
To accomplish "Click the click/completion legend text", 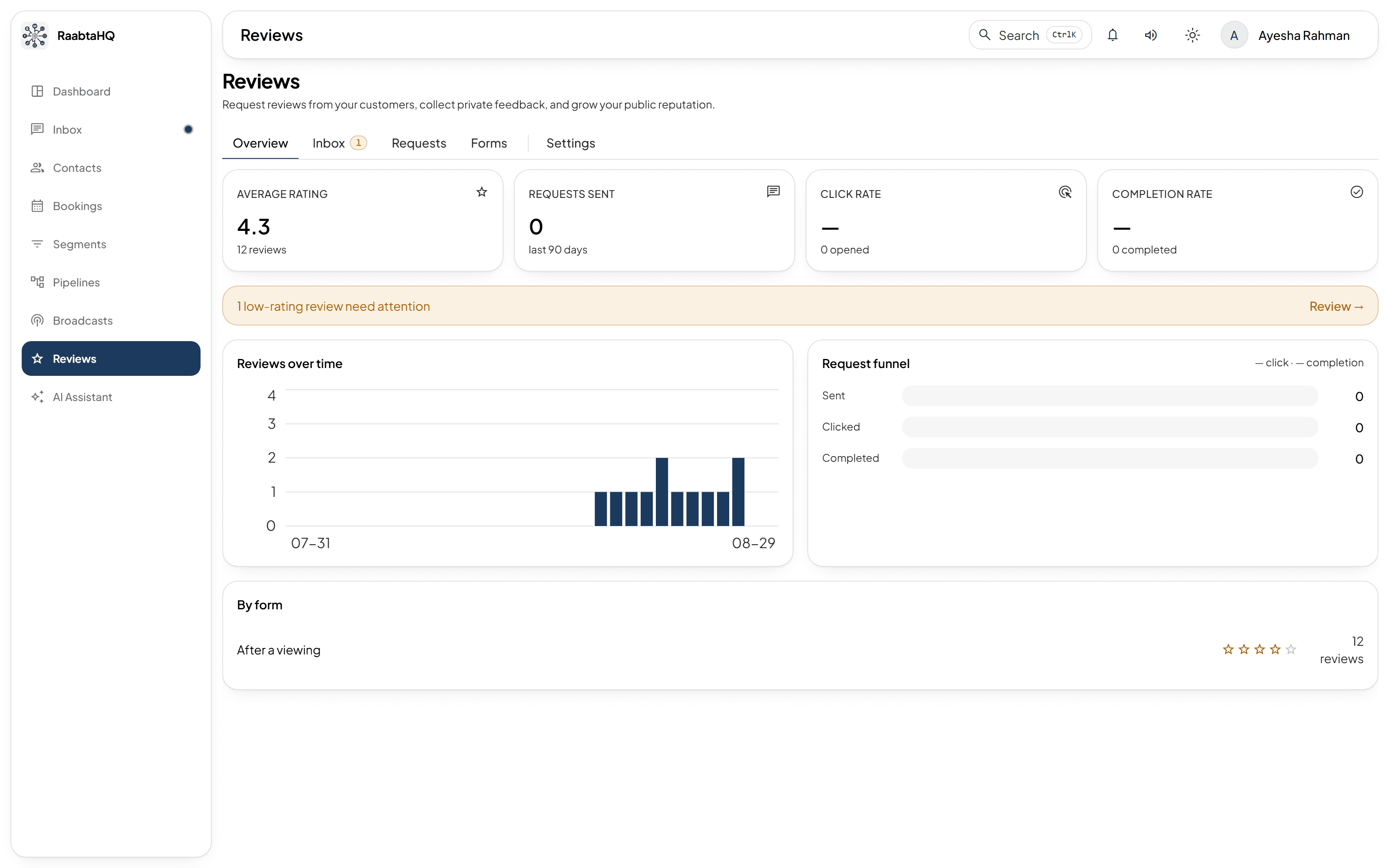I will 1309,363.
